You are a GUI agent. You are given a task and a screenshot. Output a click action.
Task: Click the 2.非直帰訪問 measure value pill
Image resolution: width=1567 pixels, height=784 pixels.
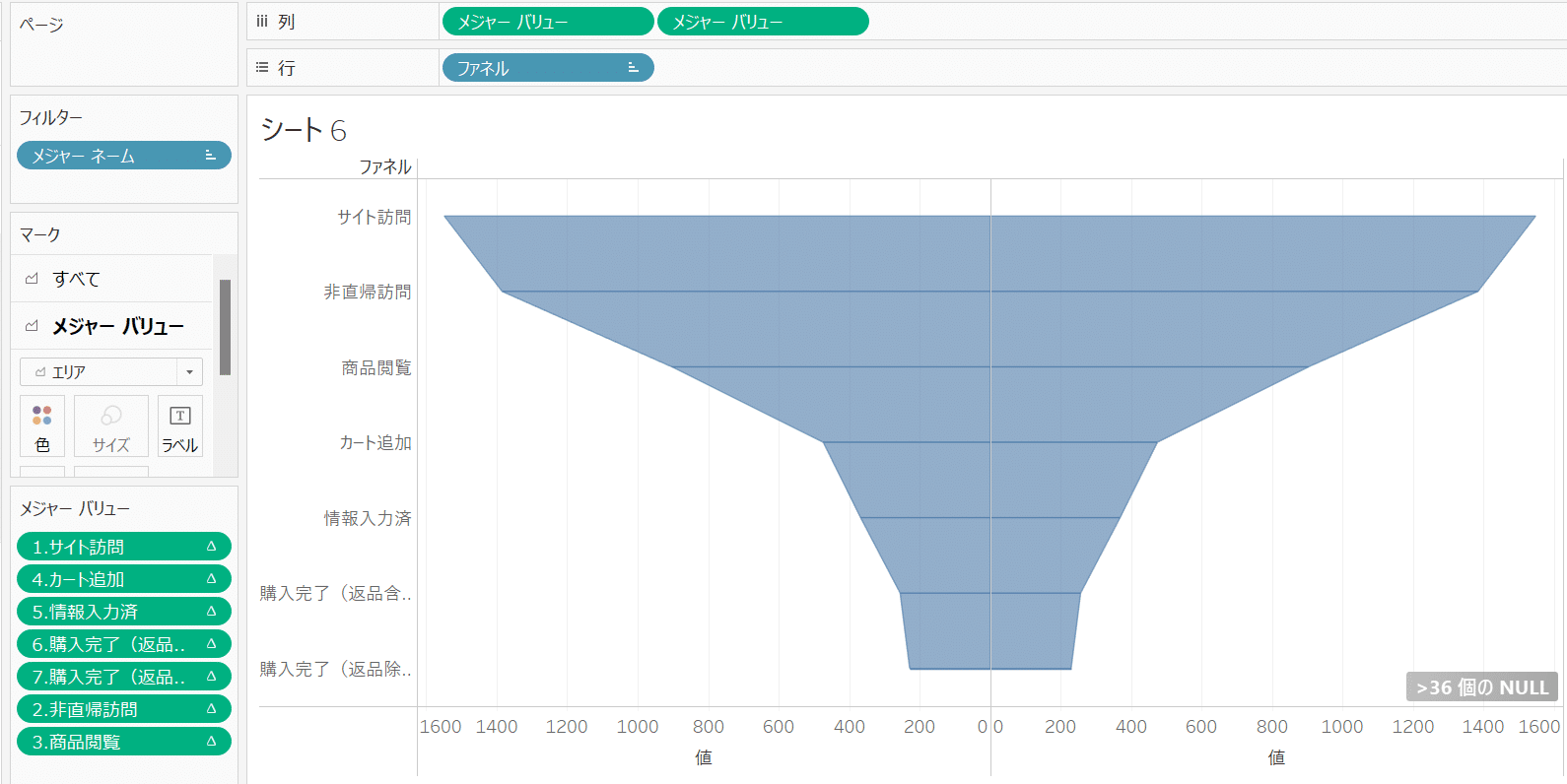tap(124, 709)
